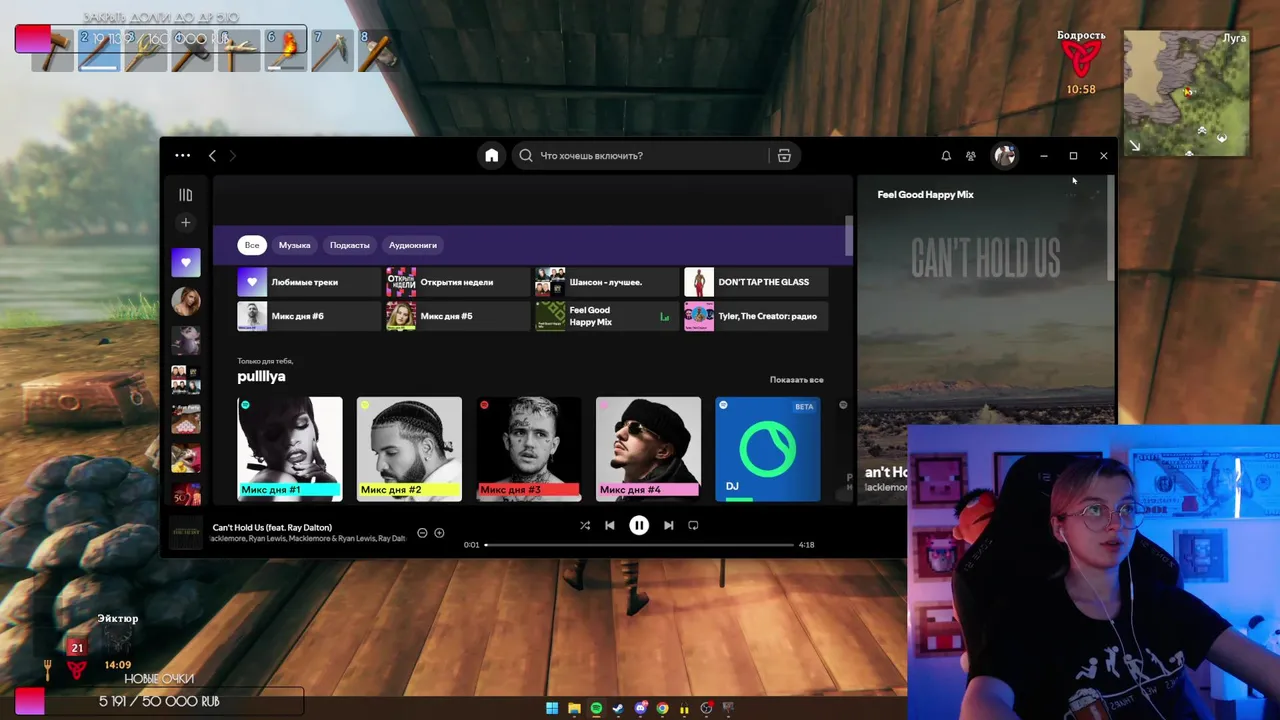
Task: Select the "Подкасты" filter chip
Action: (350, 245)
